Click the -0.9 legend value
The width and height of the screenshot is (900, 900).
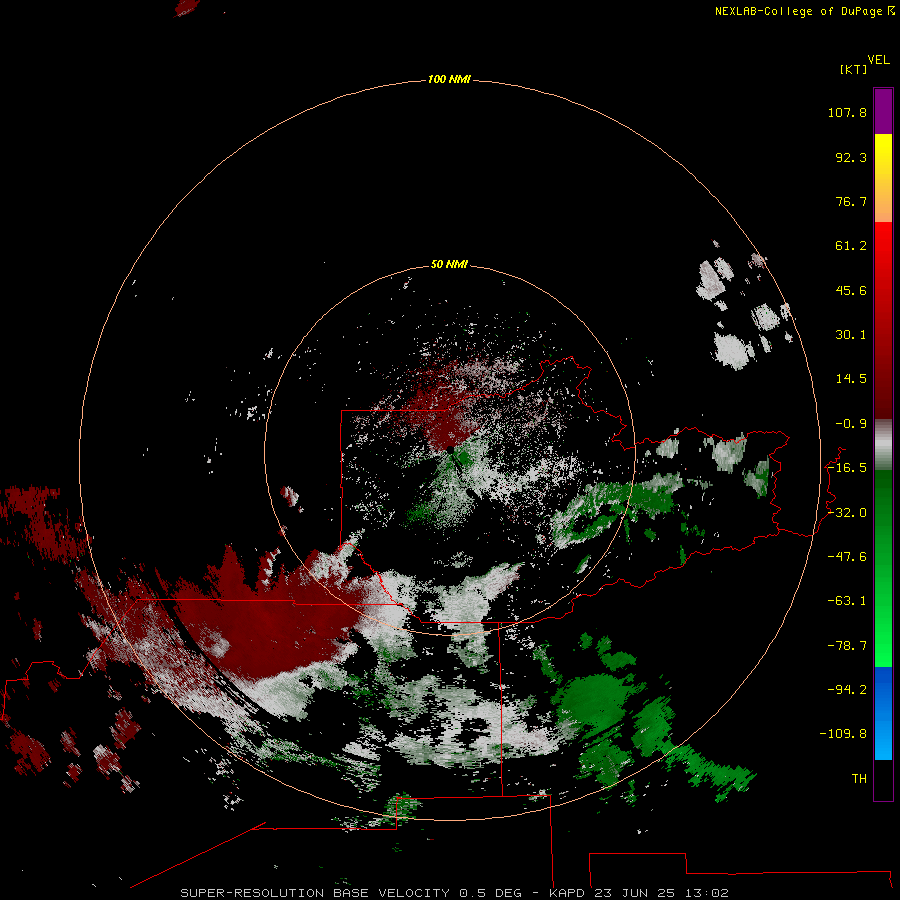[851, 424]
